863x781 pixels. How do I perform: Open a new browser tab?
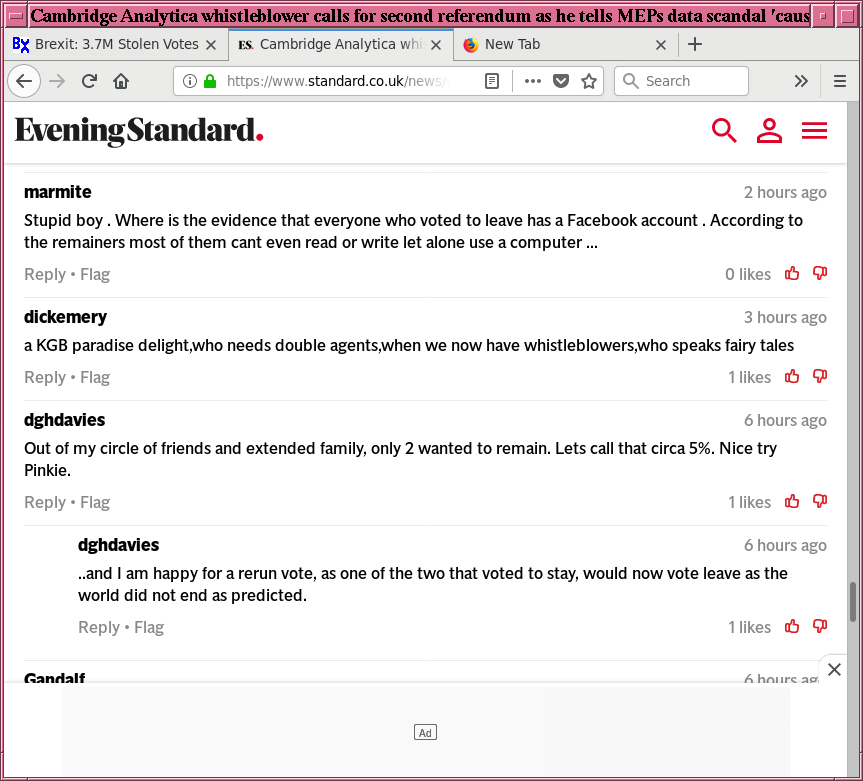tap(695, 45)
